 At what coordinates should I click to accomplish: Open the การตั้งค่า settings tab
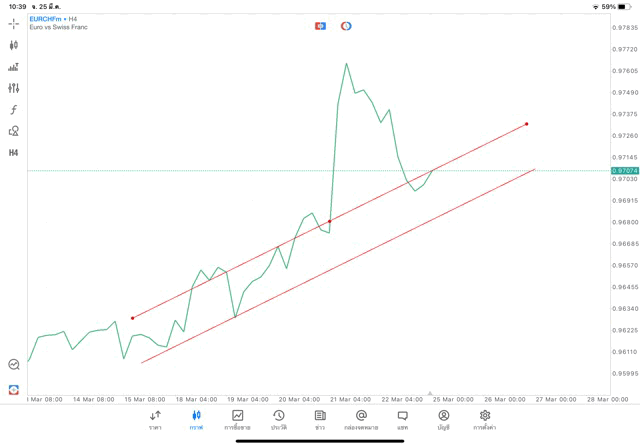tap(485, 420)
